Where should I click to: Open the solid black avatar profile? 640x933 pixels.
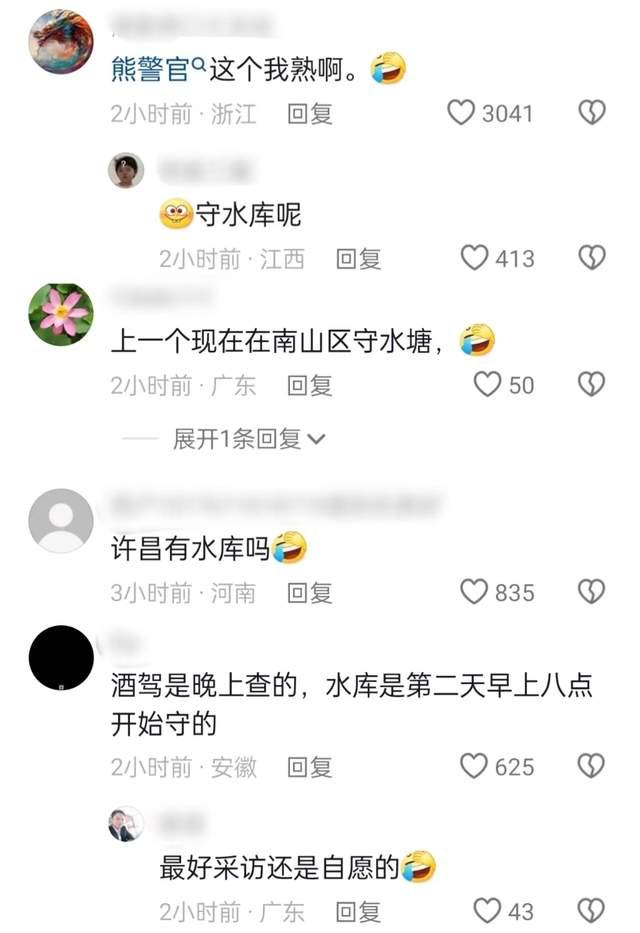click(61, 658)
